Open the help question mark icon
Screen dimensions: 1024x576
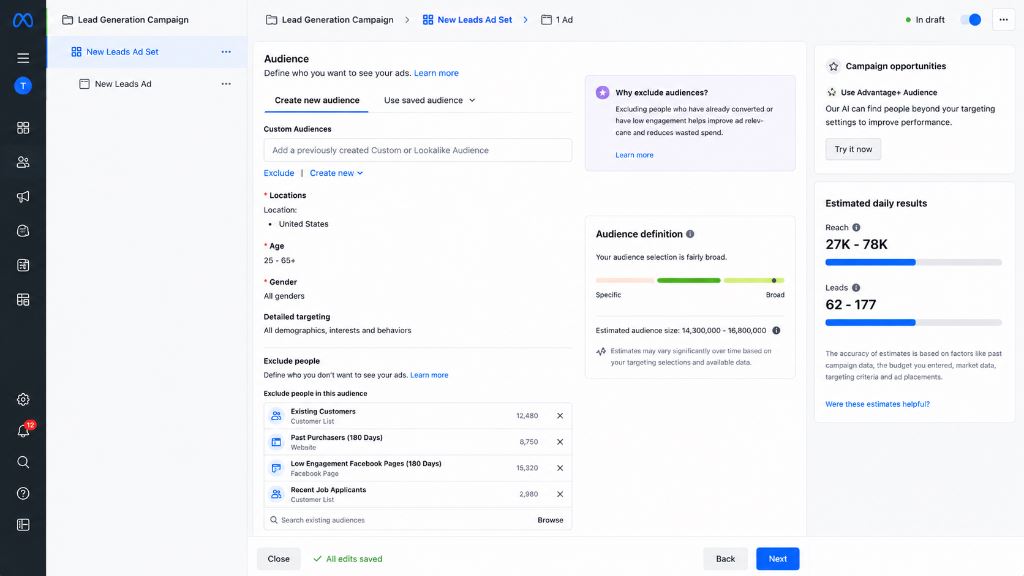click(x=23, y=494)
